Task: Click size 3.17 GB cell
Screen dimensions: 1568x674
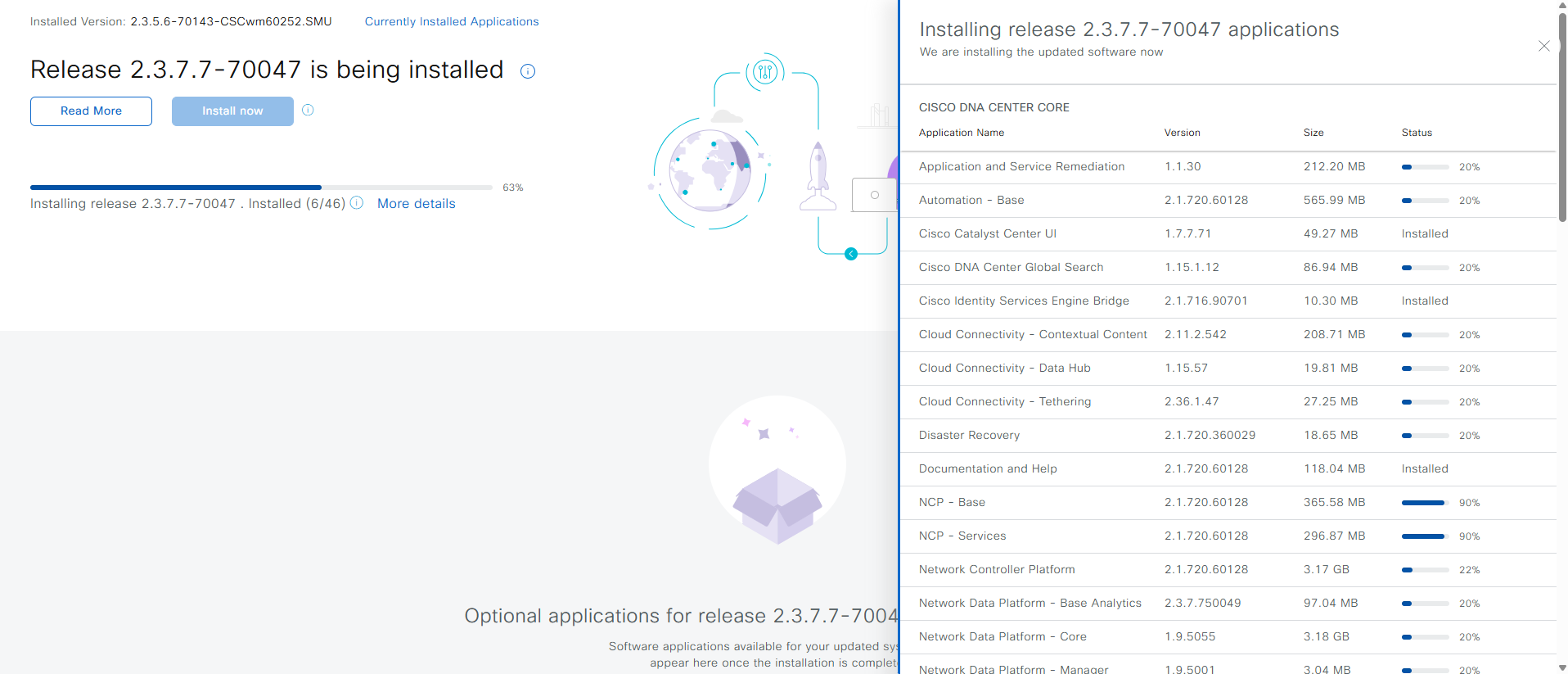Action: pyautogui.click(x=1326, y=569)
